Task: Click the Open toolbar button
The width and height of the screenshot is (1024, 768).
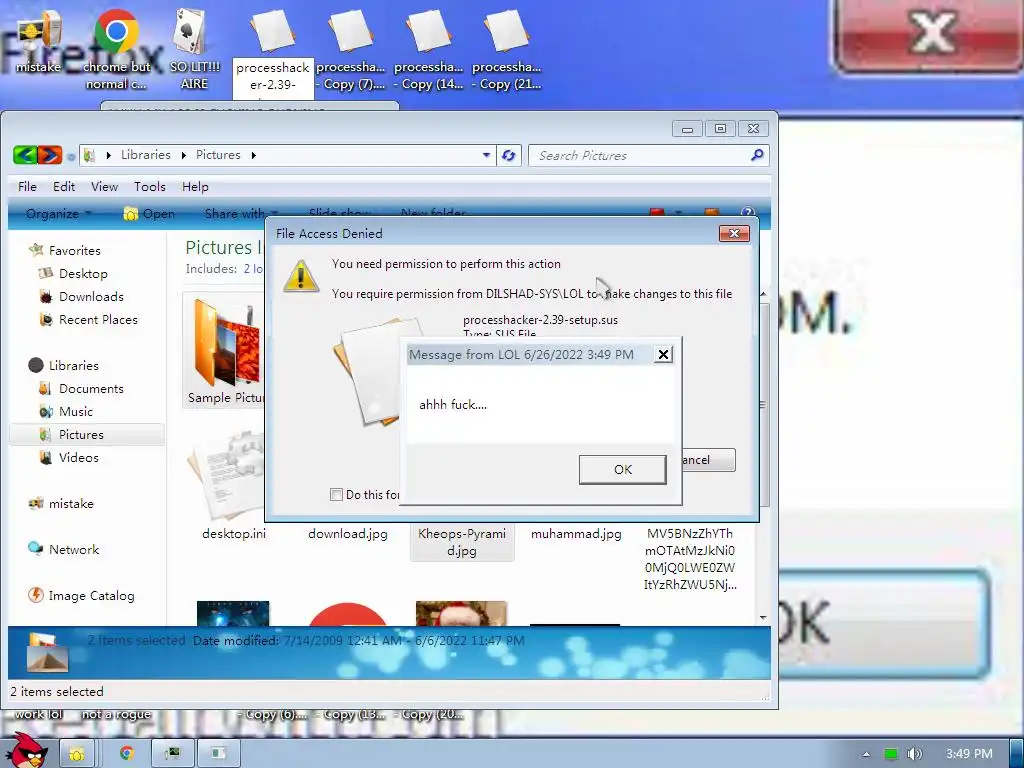Action: pyautogui.click(x=150, y=214)
